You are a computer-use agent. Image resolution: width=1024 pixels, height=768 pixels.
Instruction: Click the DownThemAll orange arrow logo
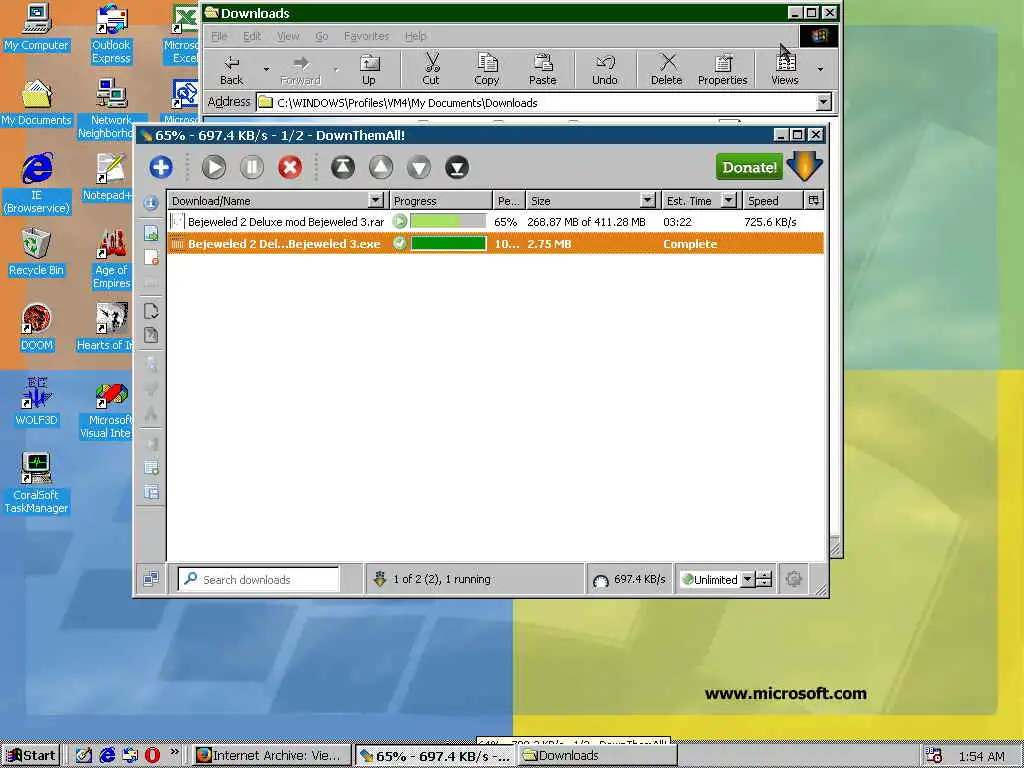pyautogui.click(x=805, y=166)
